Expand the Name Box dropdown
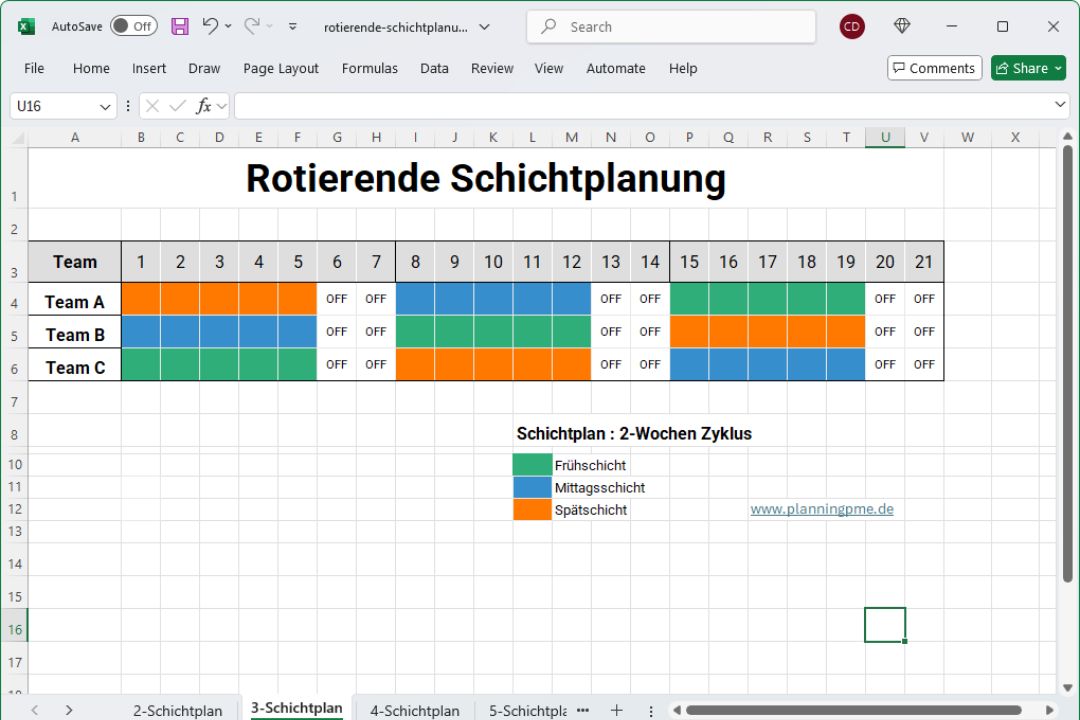The image size is (1080, 720). (103, 104)
